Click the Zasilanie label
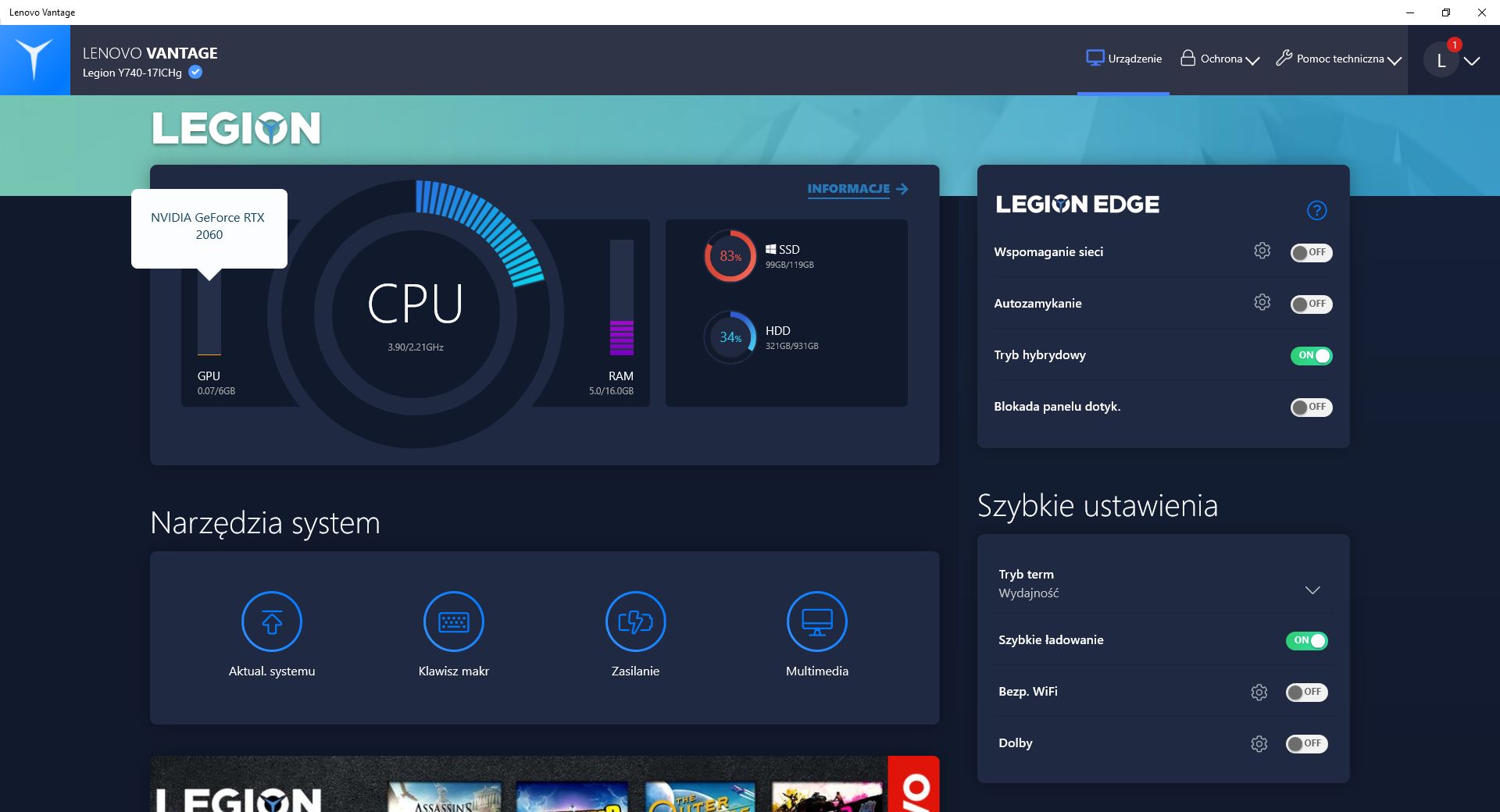This screenshot has height=812, width=1500. (x=635, y=671)
